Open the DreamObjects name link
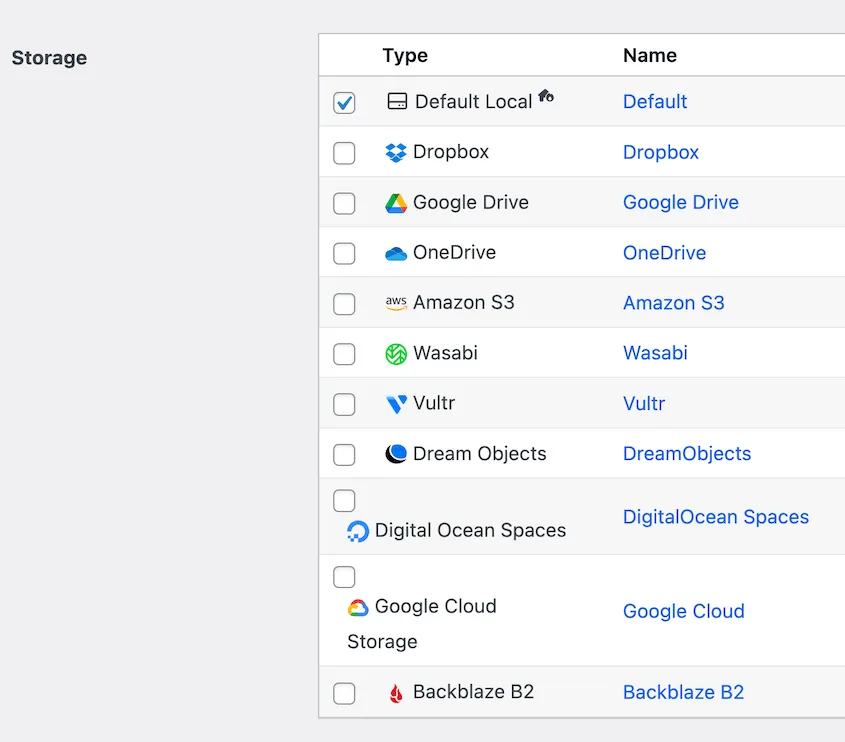 (687, 454)
